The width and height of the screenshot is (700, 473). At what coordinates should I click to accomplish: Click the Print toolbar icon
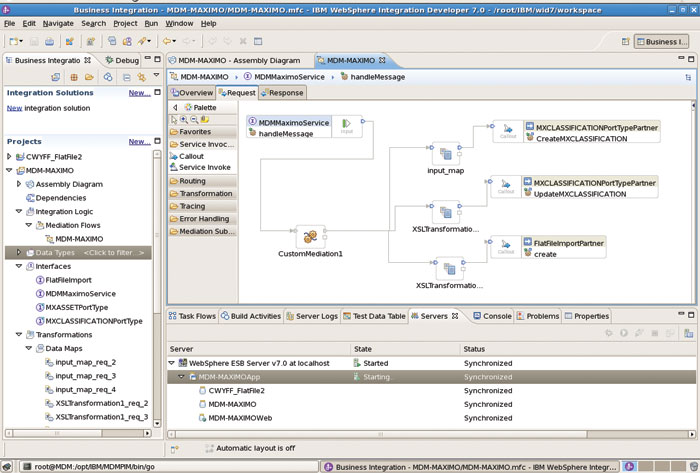click(x=49, y=41)
